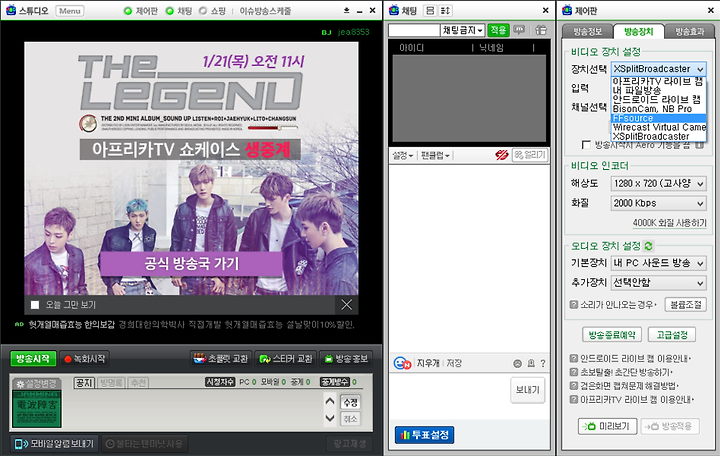Image resolution: width=720 pixels, height=456 pixels.
Task: Choose 안드로이드 라이브 캠 option
Action: (659, 100)
